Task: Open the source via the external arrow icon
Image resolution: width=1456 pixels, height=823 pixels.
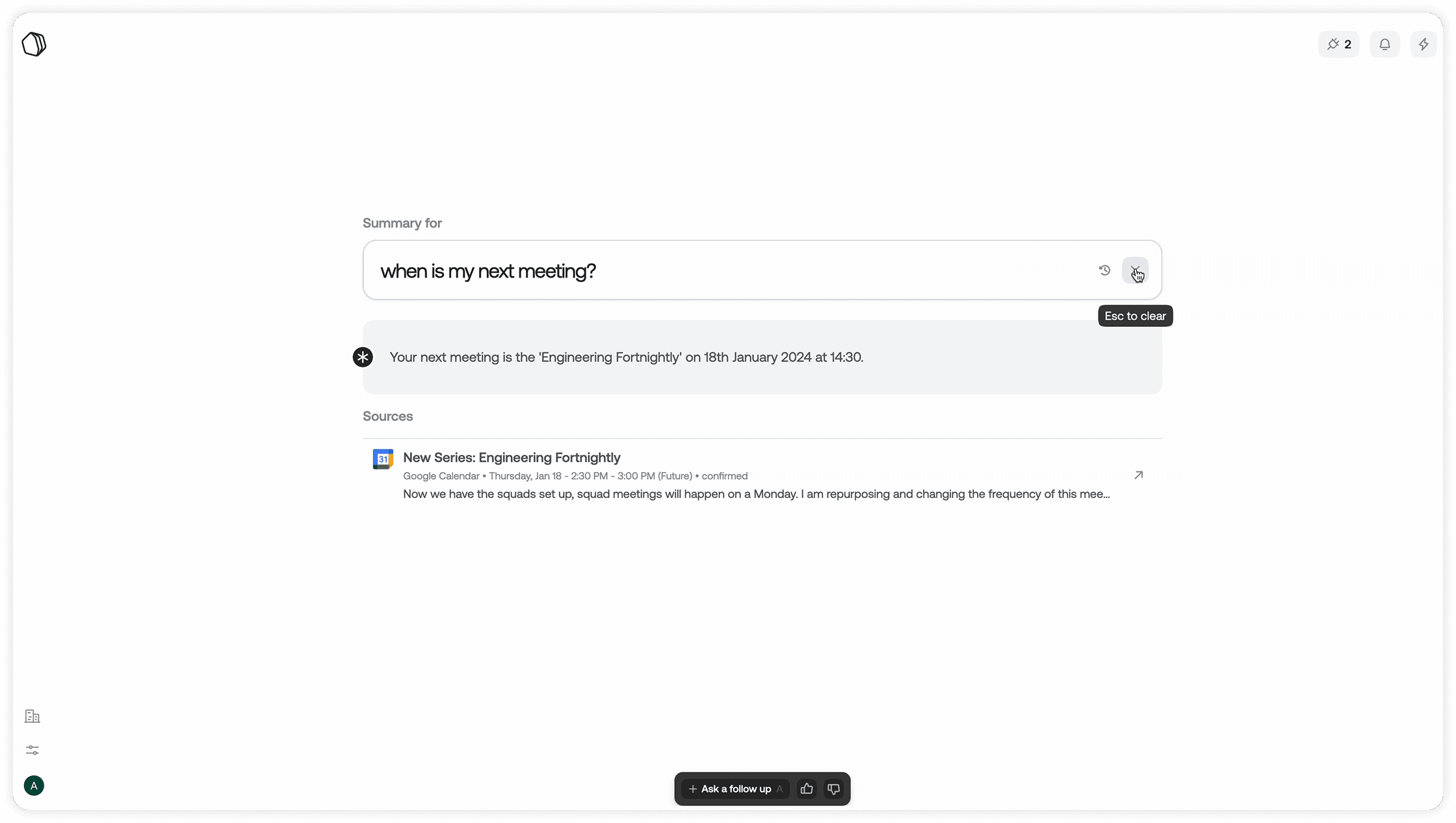Action: click(x=1138, y=475)
